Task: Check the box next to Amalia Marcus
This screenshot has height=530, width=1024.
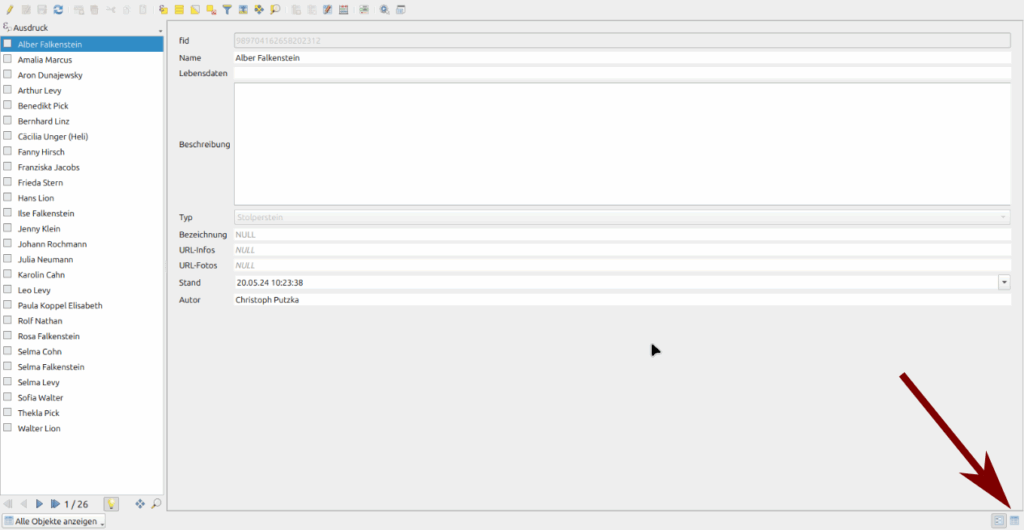Action: 8,60
